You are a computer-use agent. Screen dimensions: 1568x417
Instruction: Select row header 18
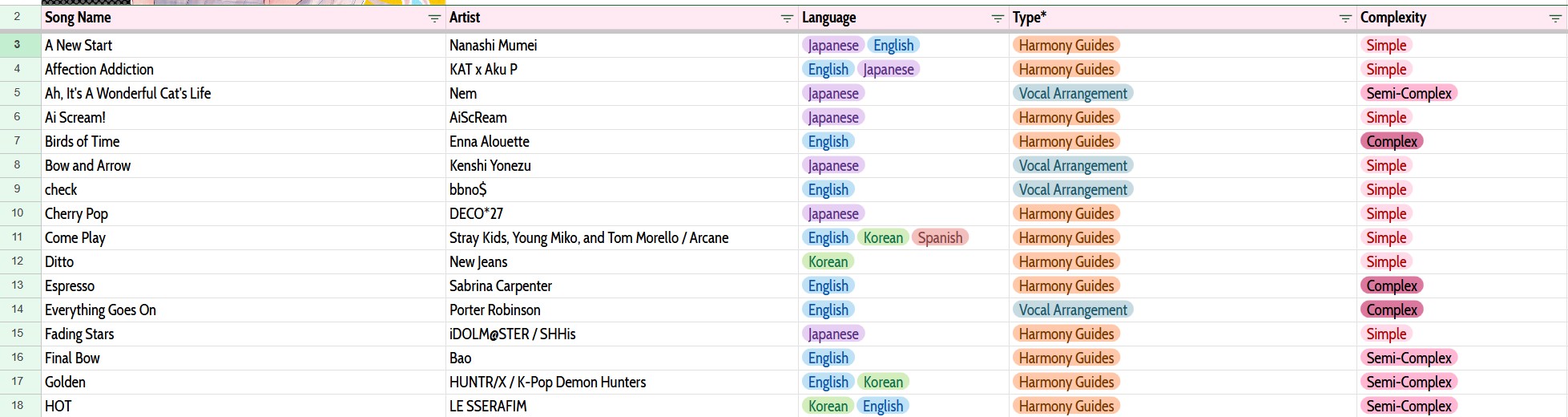point(20,406)
